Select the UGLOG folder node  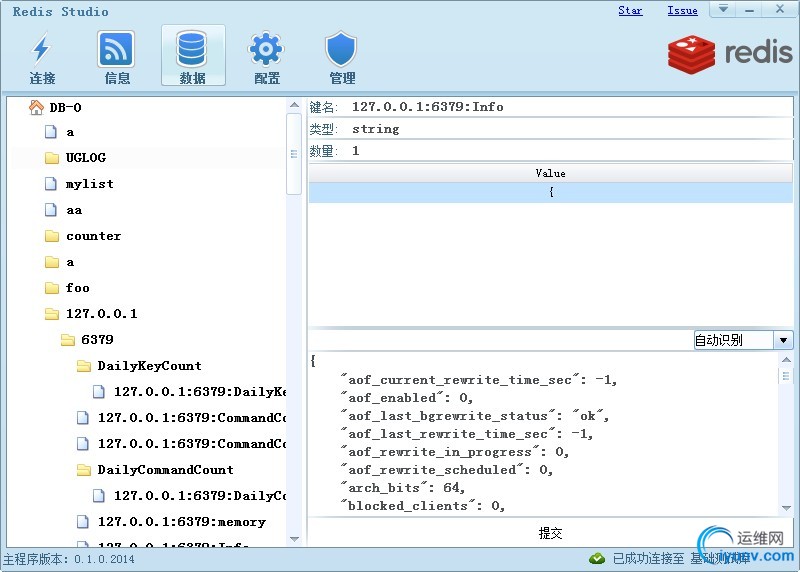[86, 158]
